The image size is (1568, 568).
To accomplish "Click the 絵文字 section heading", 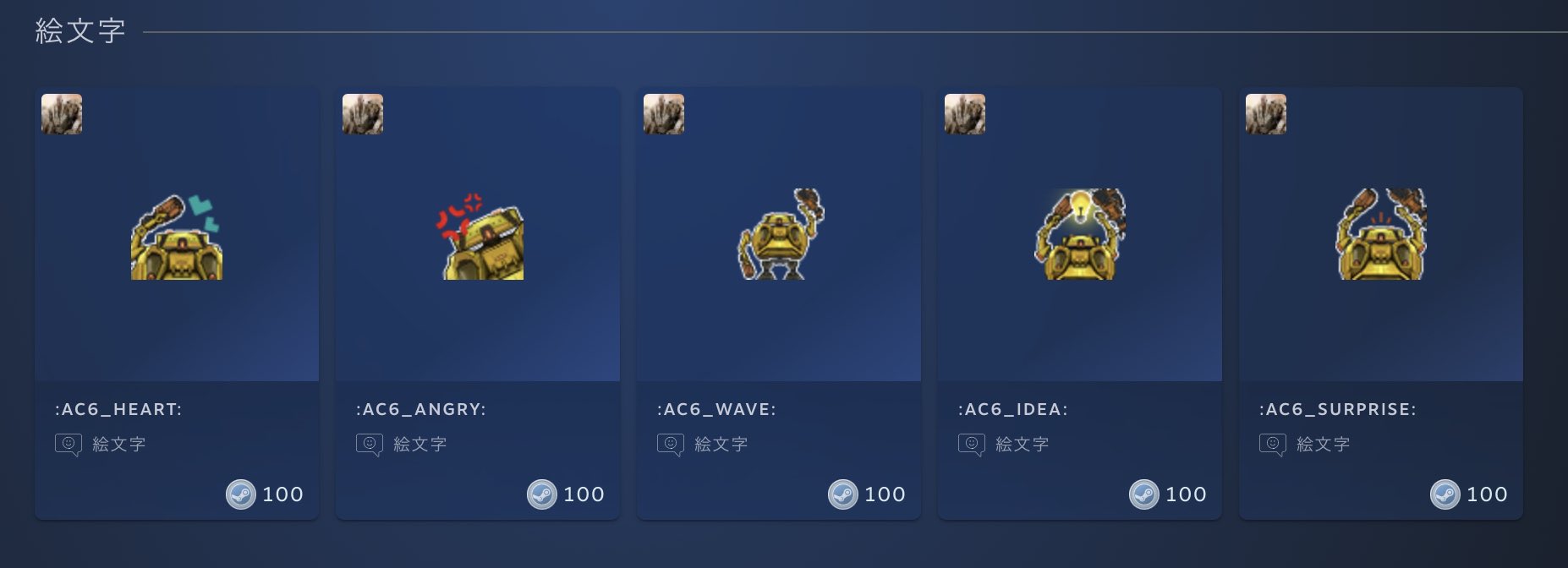I will (80, 31).
